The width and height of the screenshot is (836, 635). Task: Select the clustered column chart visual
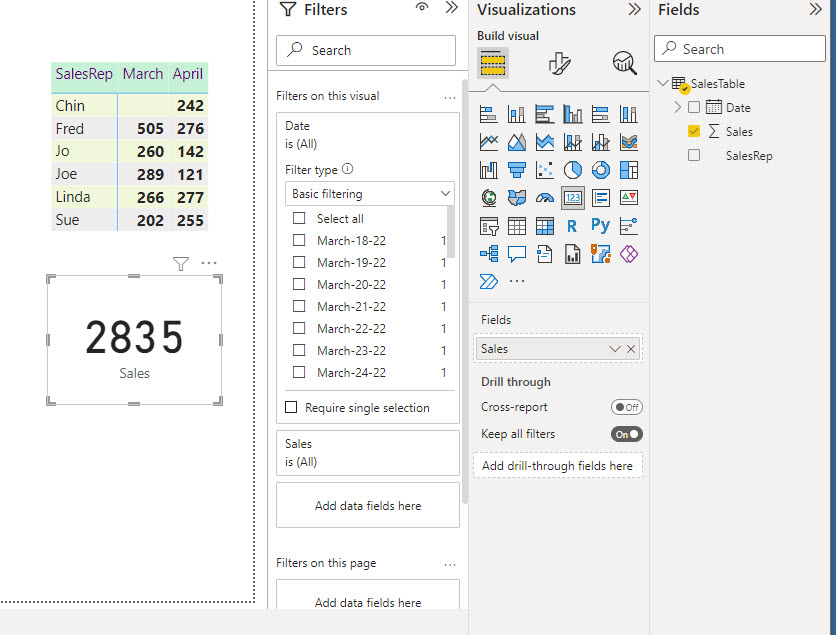point(573,114)
